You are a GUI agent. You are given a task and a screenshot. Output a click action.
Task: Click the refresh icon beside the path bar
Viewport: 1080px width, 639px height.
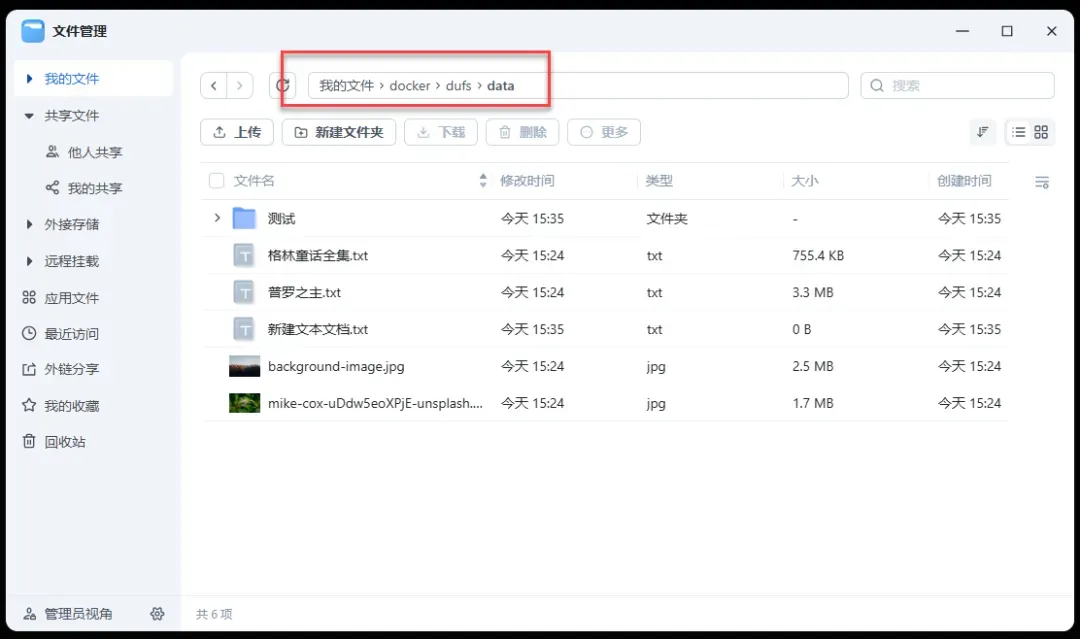tap(283, 86)
